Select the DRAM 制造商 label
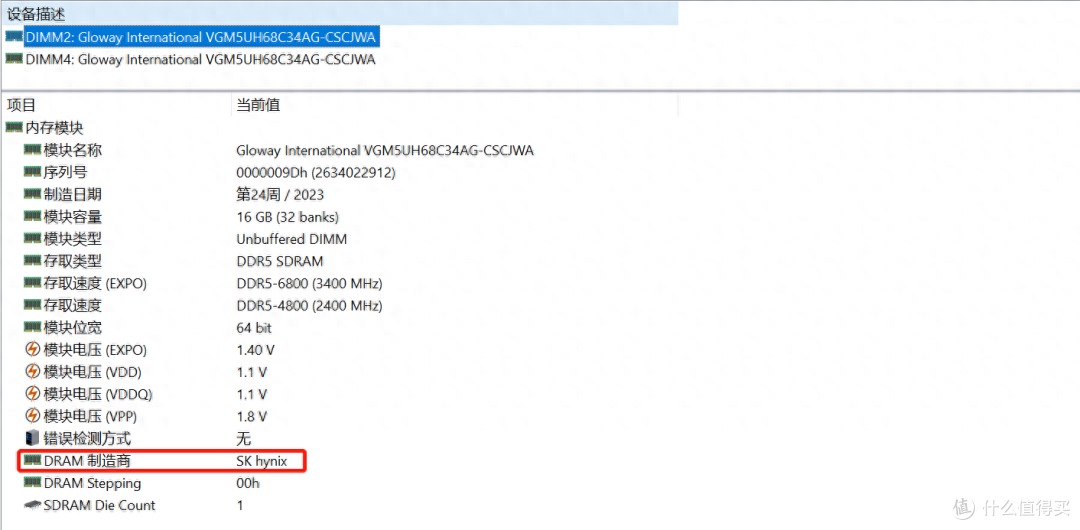 87,461
